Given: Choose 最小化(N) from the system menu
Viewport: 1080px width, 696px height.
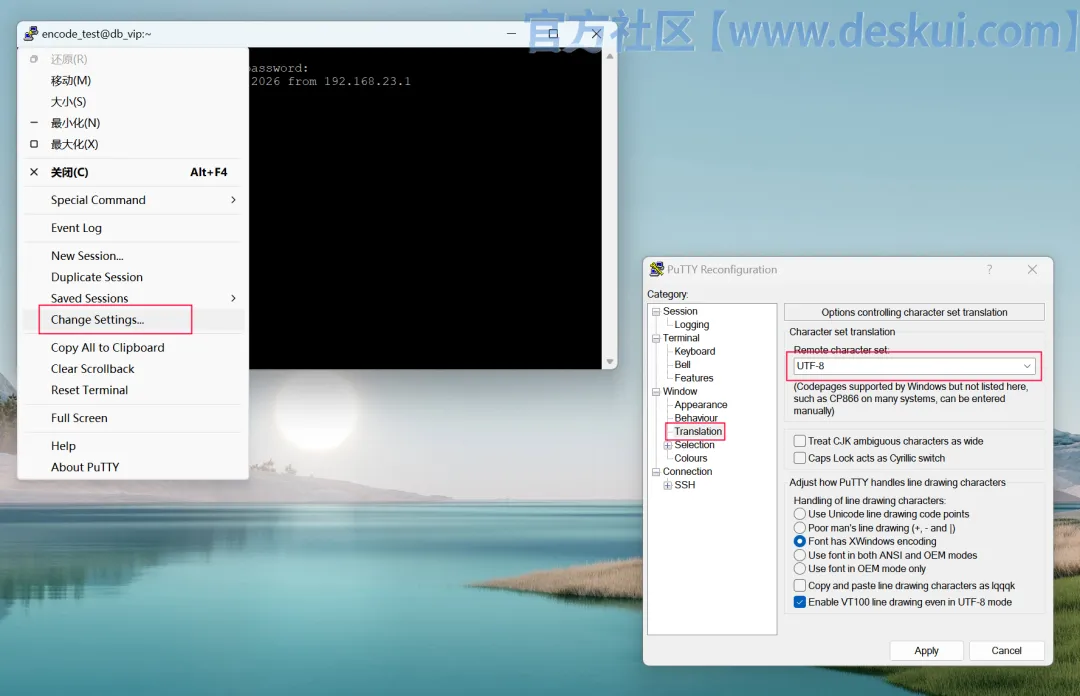Looking at the screenshot, I should click(x=134, y=123).
